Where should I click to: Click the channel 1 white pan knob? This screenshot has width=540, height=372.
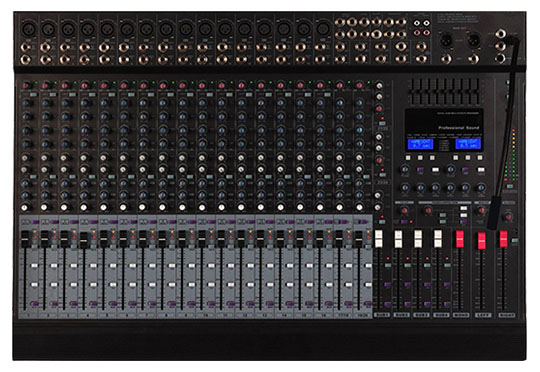[x=24, y=208]
